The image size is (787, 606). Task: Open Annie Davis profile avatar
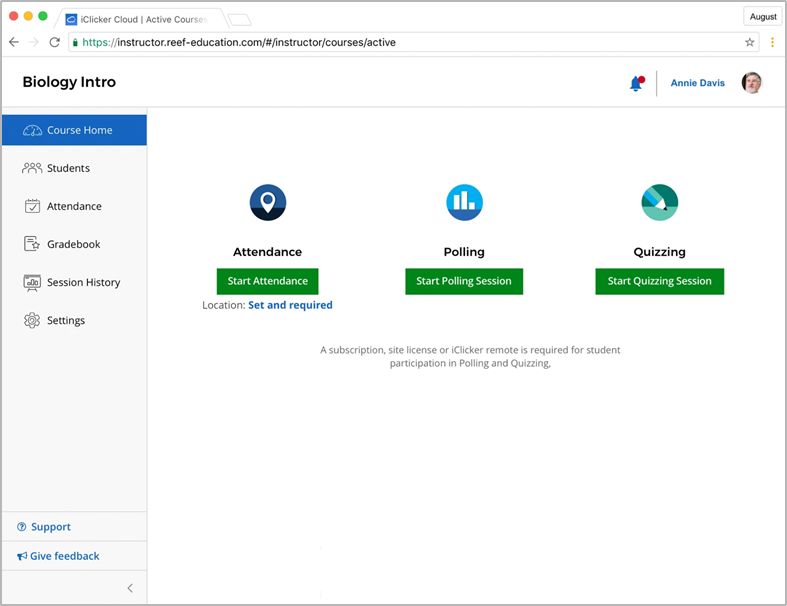click(x=752, y=83)
